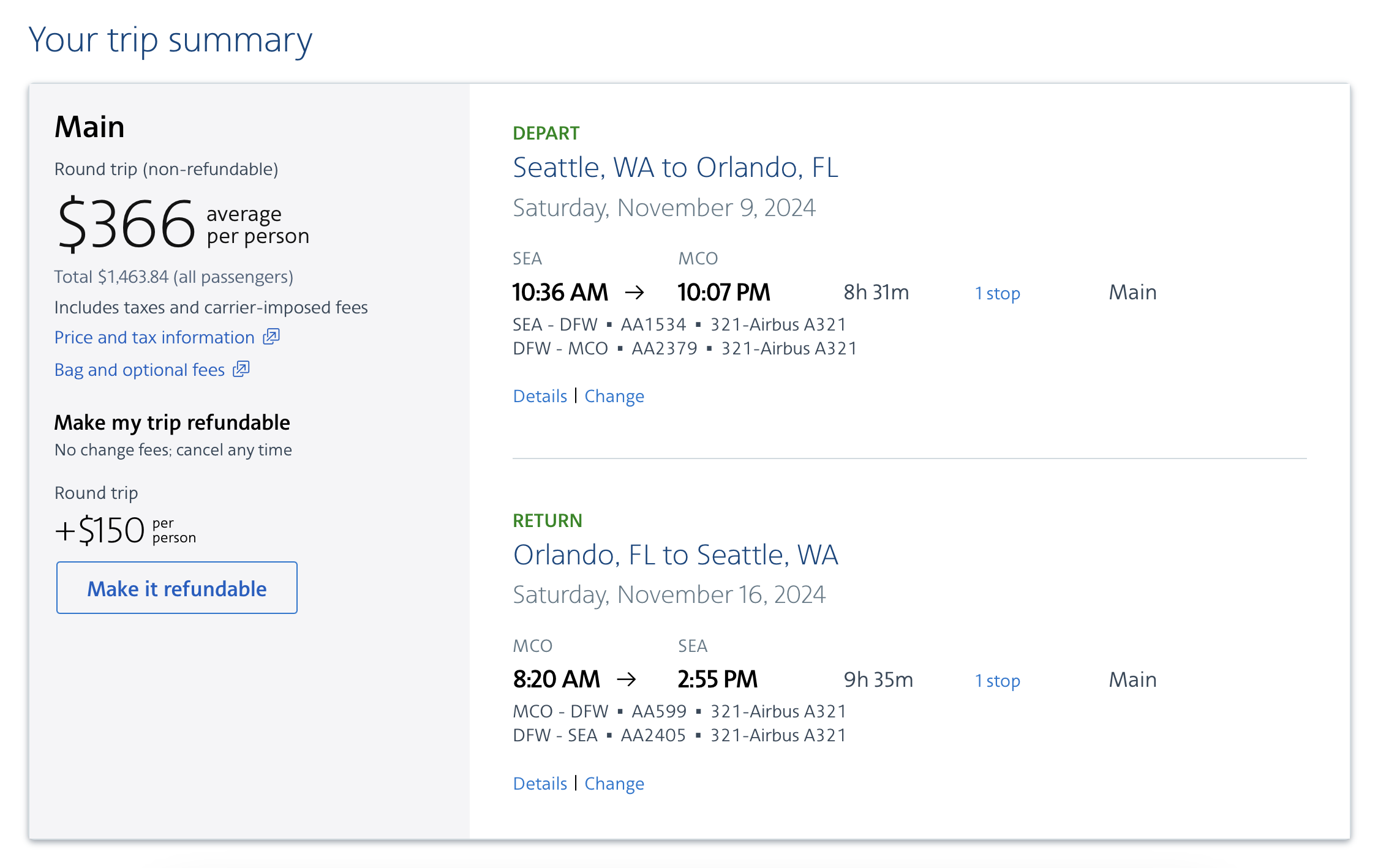Click the 1 stop link for the departing flight
The image size is (1378, 868).
tap(997, 293)
